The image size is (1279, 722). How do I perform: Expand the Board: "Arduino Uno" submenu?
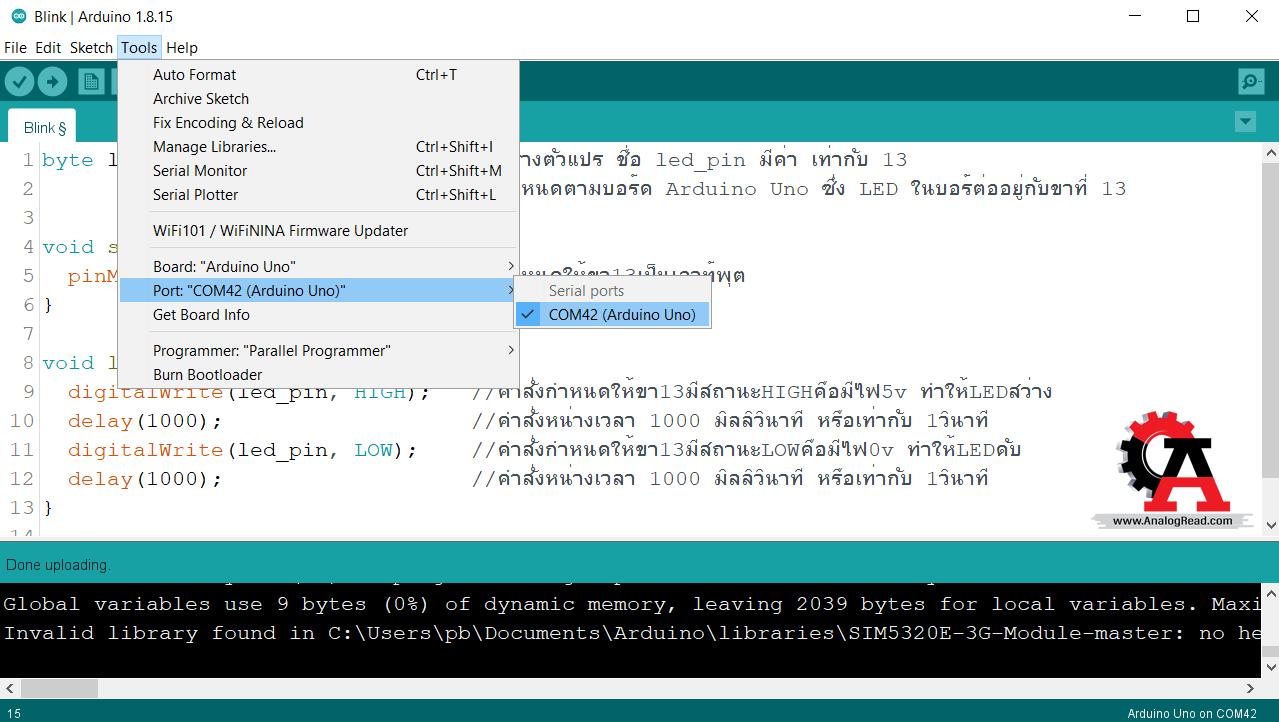click(x=318, y=267)
